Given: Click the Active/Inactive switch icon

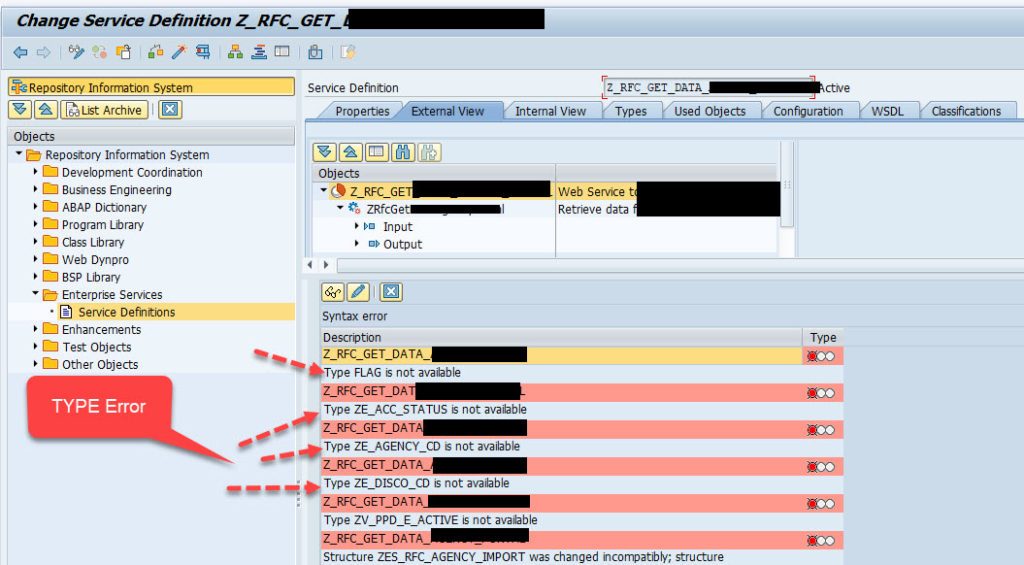Looking at the screenshot, I should tap(99, 52).
